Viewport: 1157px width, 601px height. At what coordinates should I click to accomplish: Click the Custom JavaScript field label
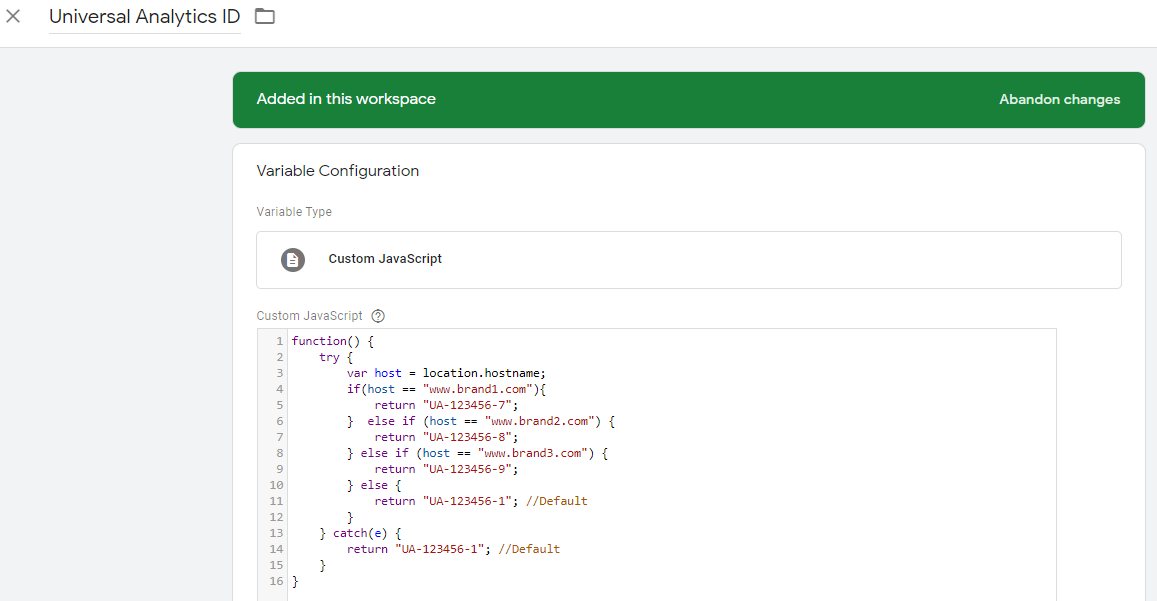(x=310, y=315)
